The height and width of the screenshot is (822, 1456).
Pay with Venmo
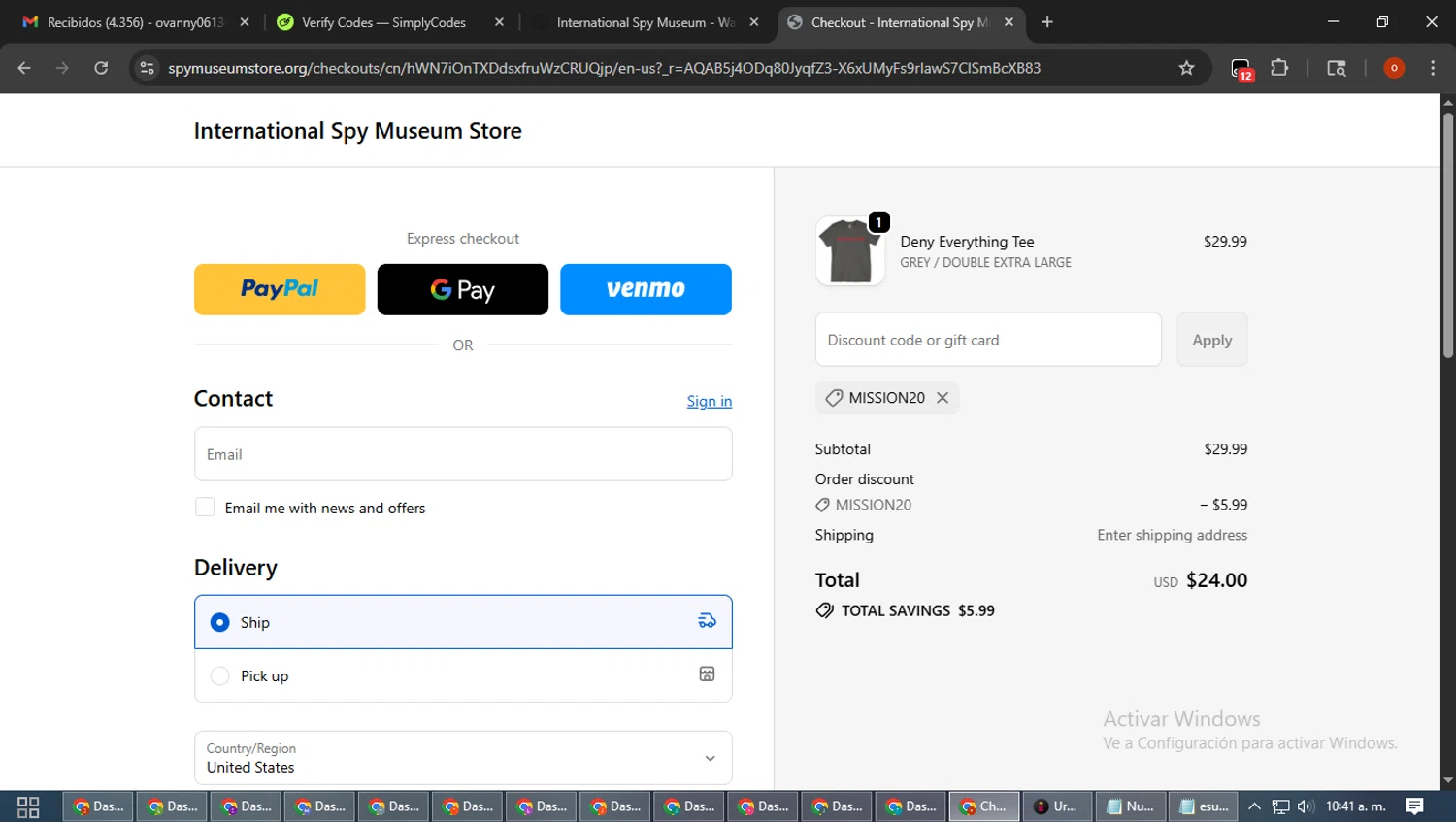click(645, 289)
